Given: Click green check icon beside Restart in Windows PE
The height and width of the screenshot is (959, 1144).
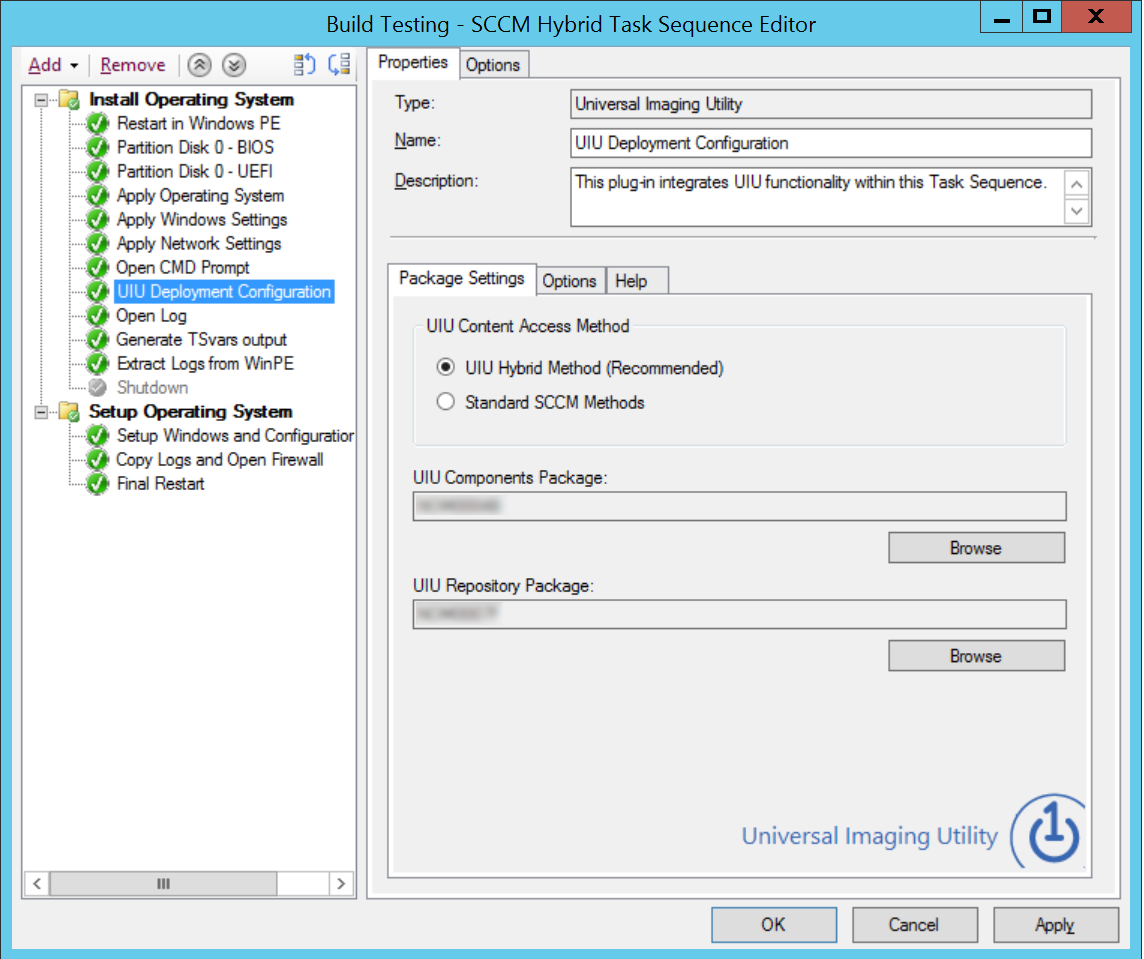Looking at the screenshot, I should pos(98,124).
